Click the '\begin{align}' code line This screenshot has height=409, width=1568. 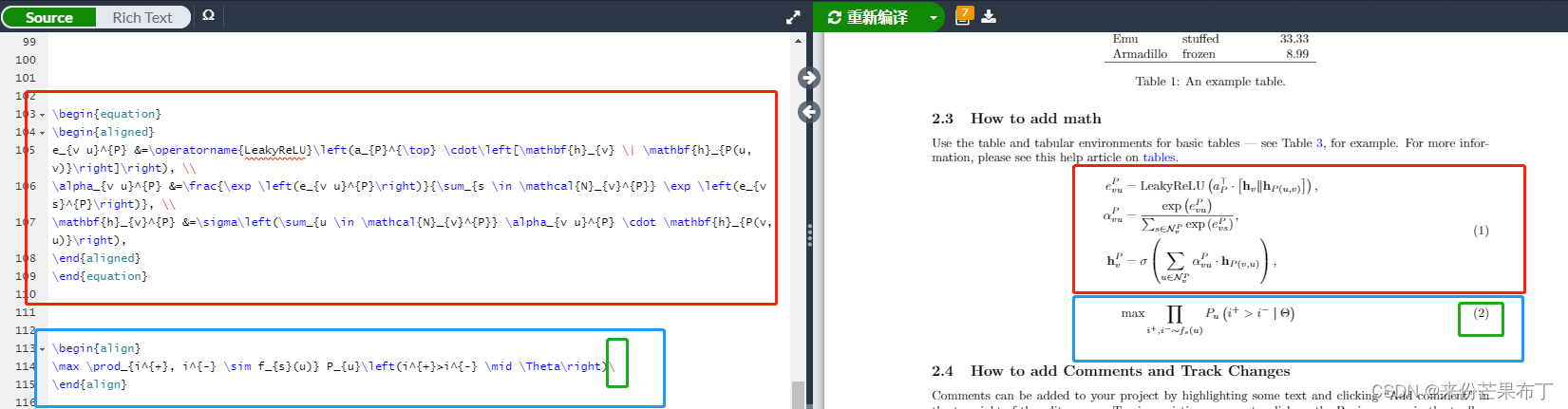pyautogui.click(x=96, y=348)
